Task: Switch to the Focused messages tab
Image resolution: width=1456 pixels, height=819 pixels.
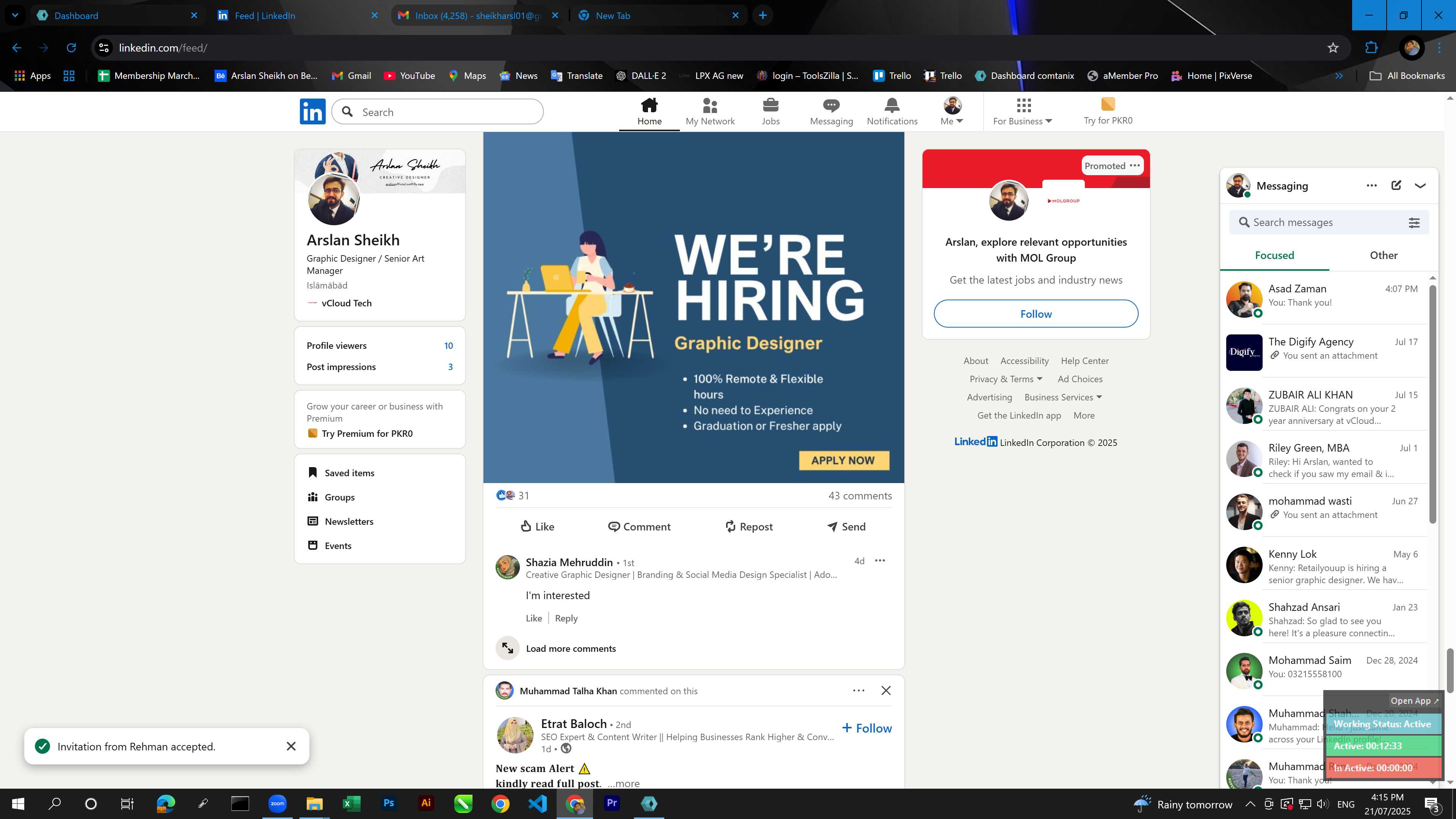Action: (1274, 256)
